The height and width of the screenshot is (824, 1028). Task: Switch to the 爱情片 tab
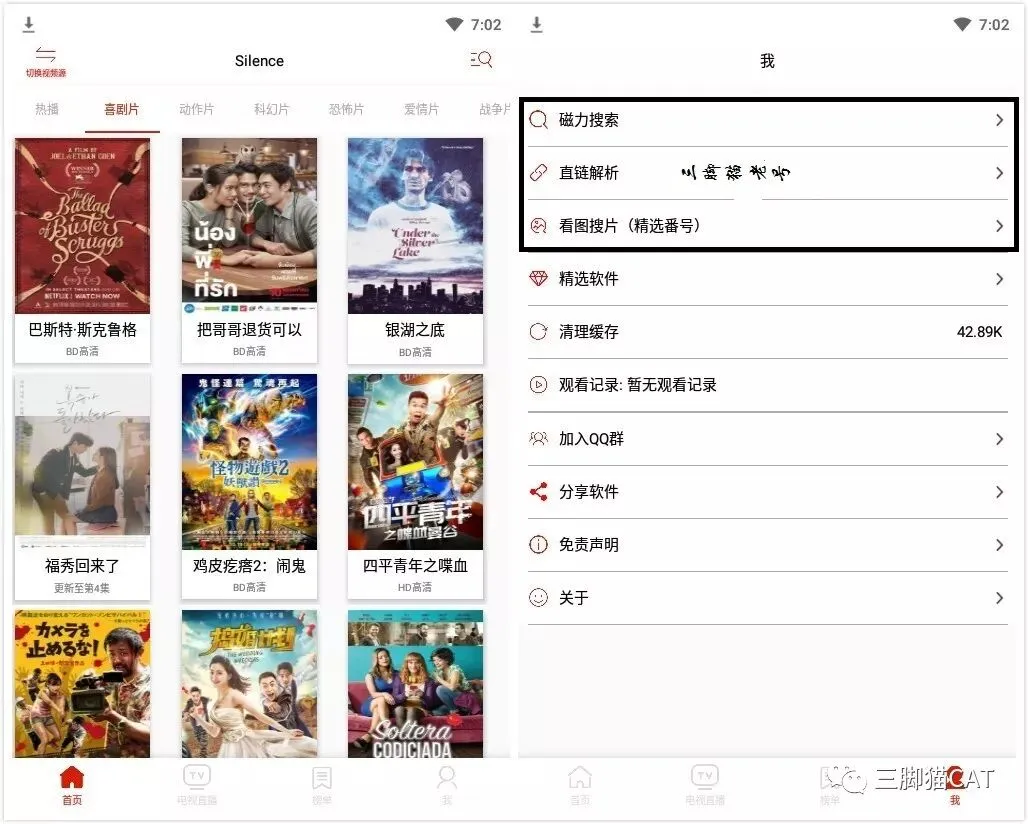point(422,109)
